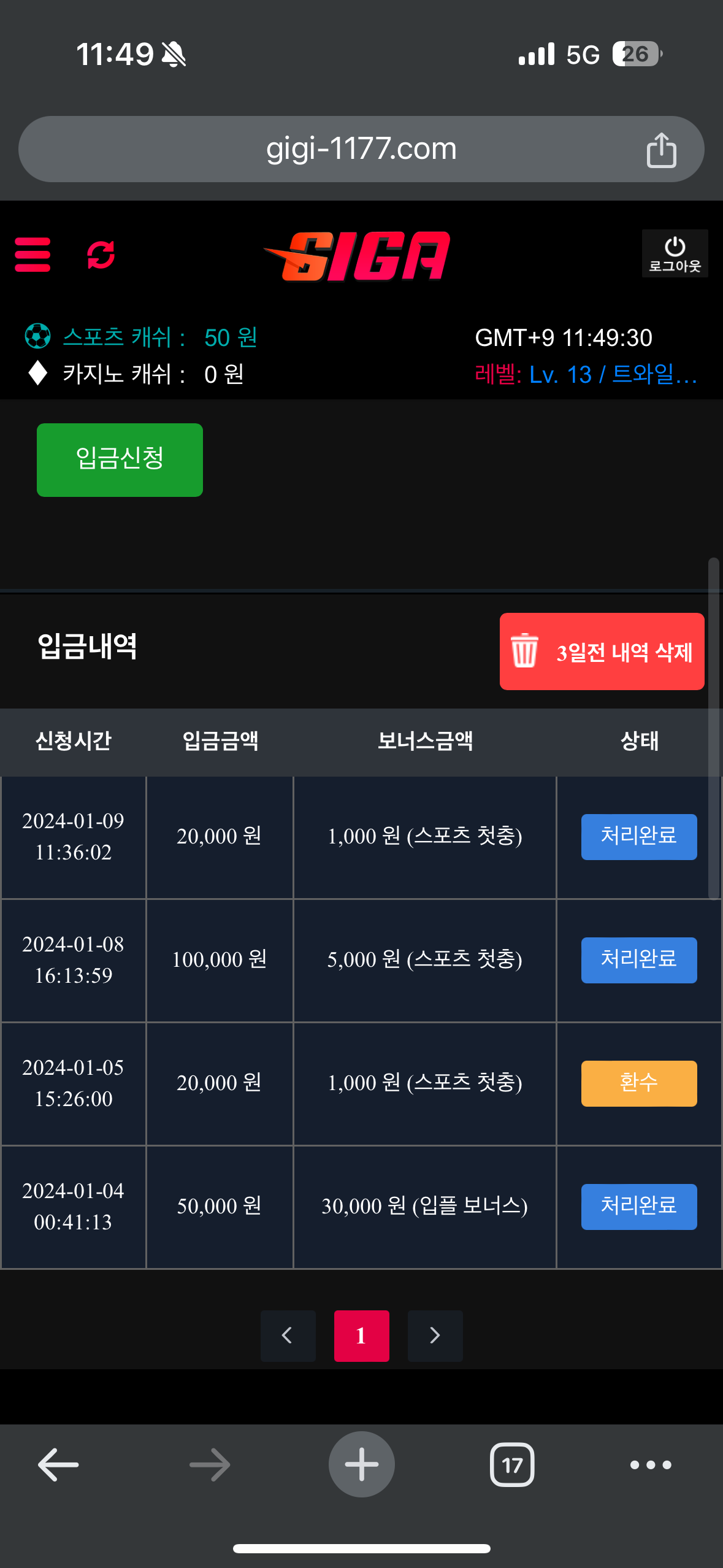Open the hamburger menu
The height and width of the screenshot is (1568, 723).
[x=33, y=255]
